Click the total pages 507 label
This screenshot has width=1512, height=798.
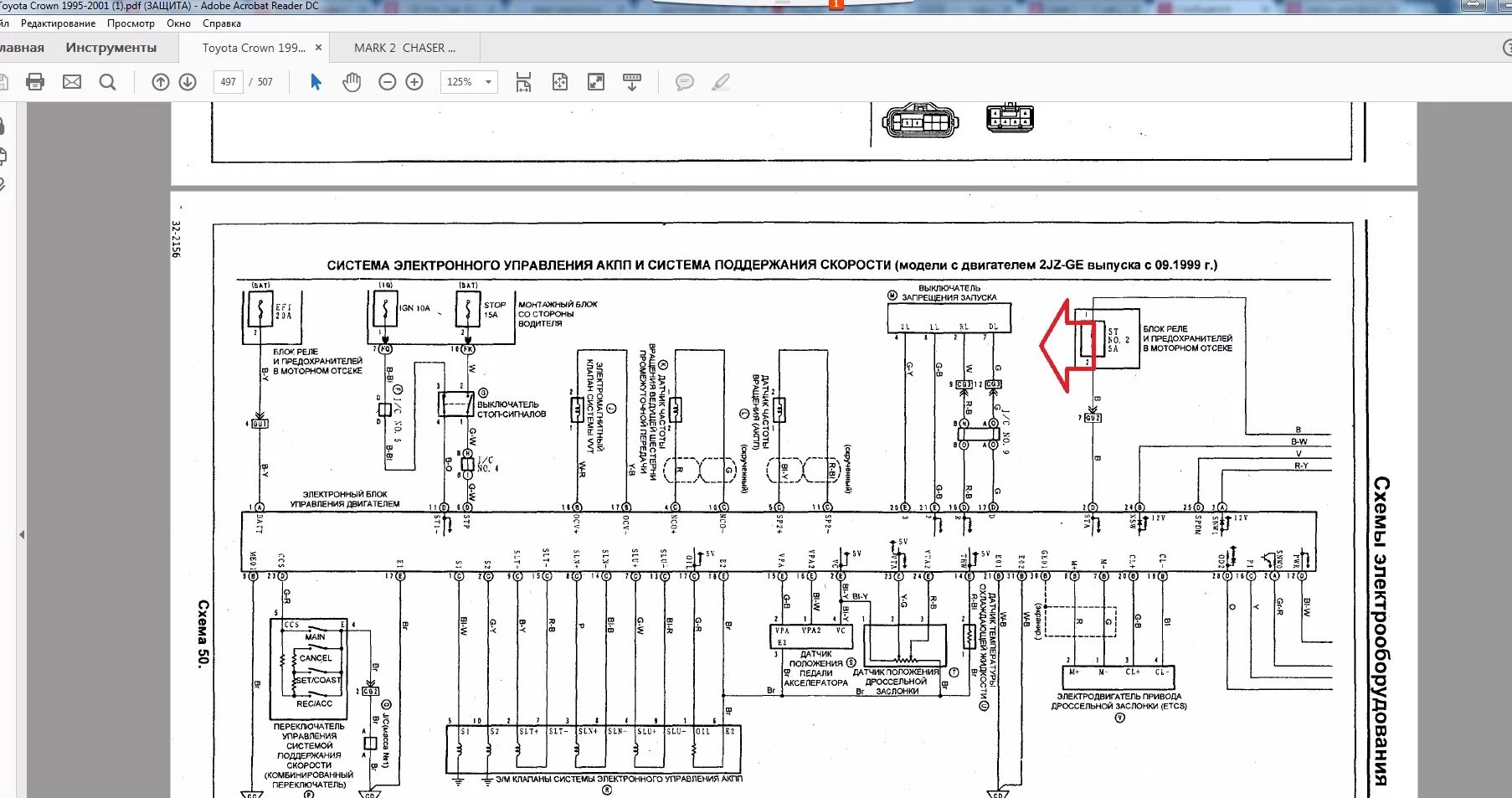tap(265, 82)
